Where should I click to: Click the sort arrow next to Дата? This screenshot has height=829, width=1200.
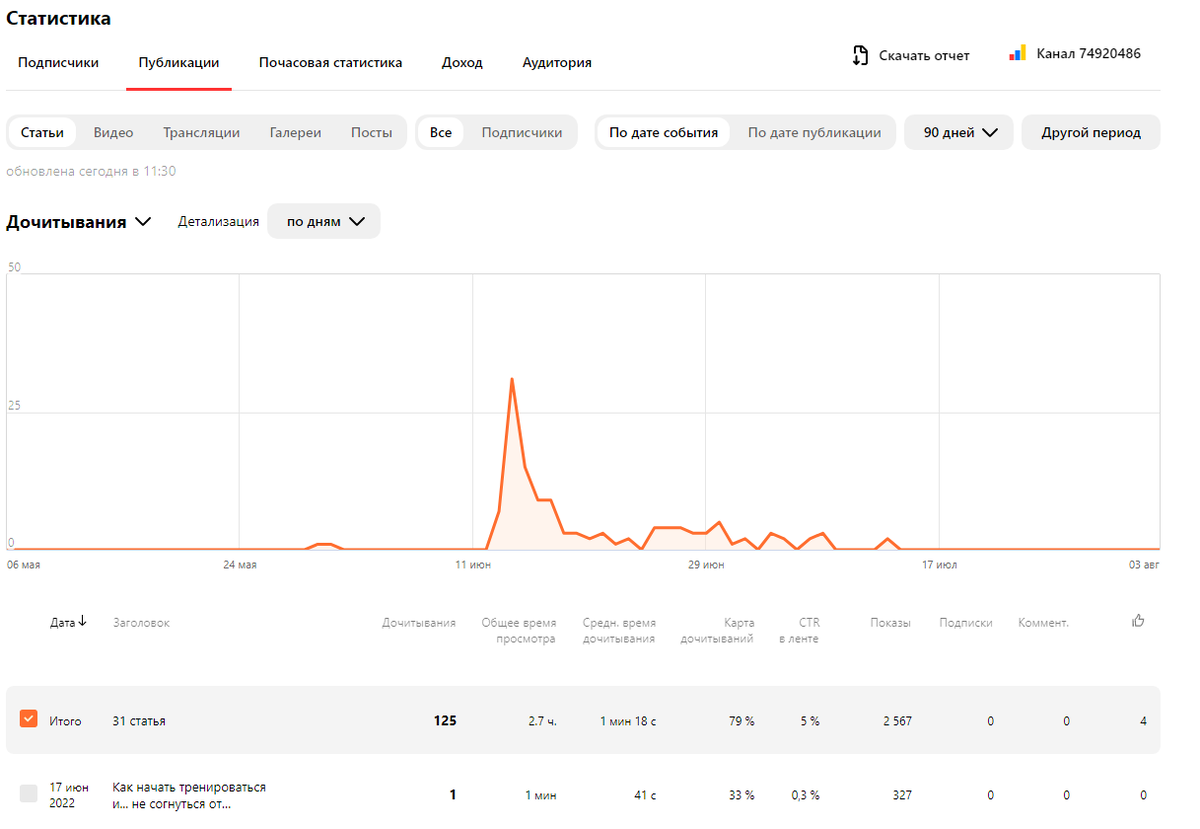pyautogui.click(x=82, y=621)
